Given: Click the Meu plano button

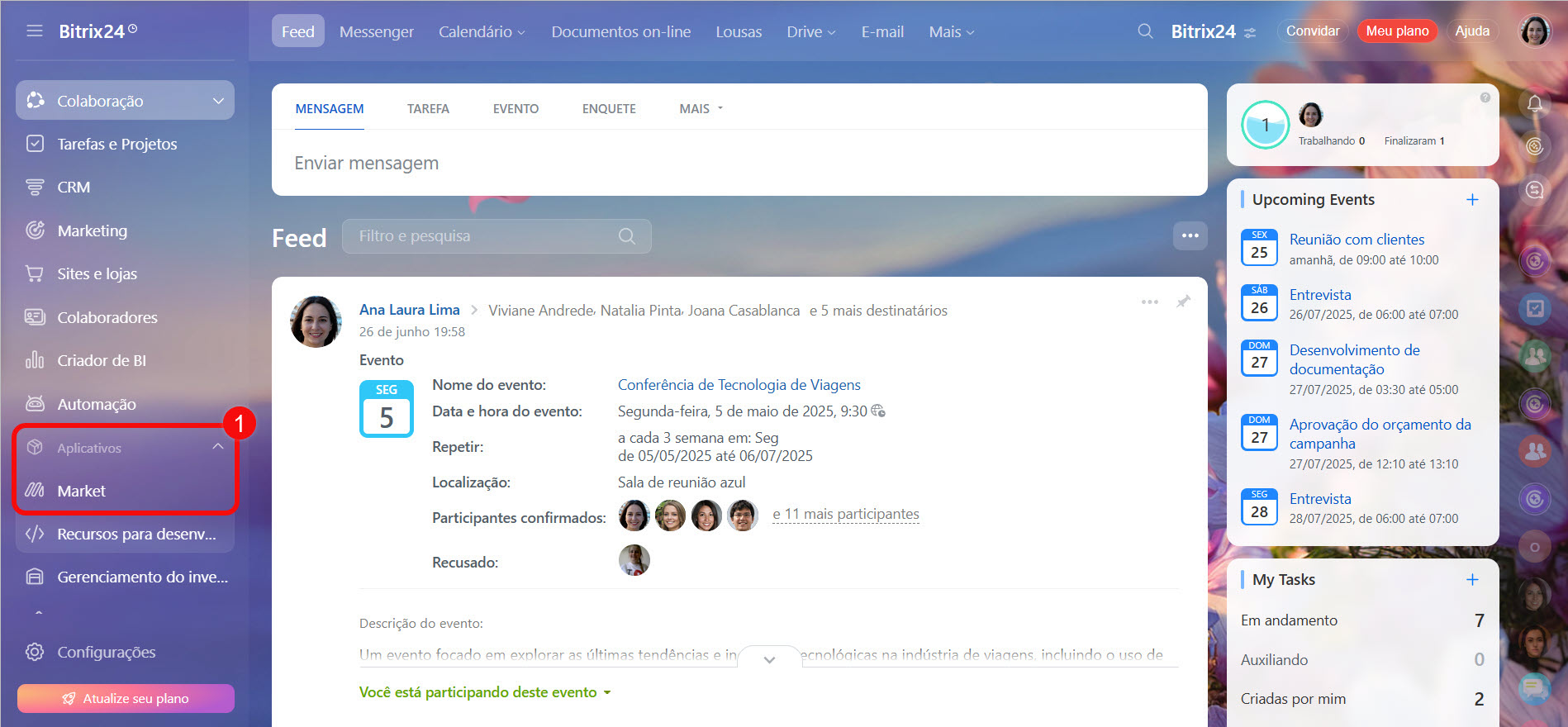Looking at the screenshot, I should (1396, 31).
